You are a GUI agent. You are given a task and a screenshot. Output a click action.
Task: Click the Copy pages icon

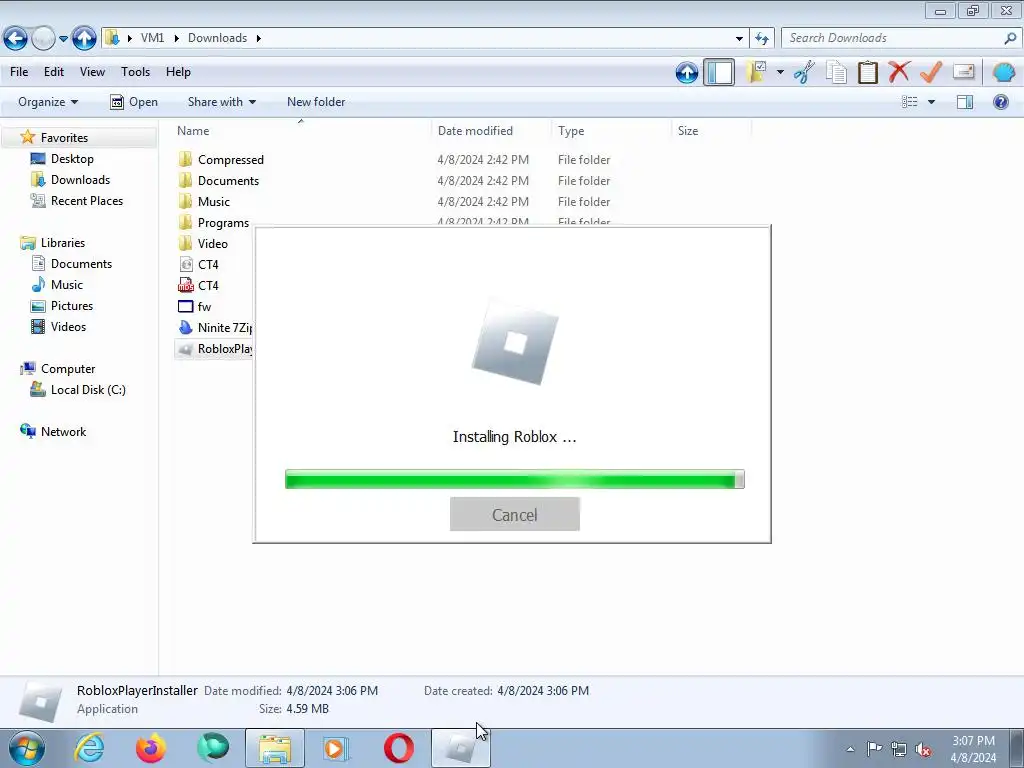(x=836, y=72)
